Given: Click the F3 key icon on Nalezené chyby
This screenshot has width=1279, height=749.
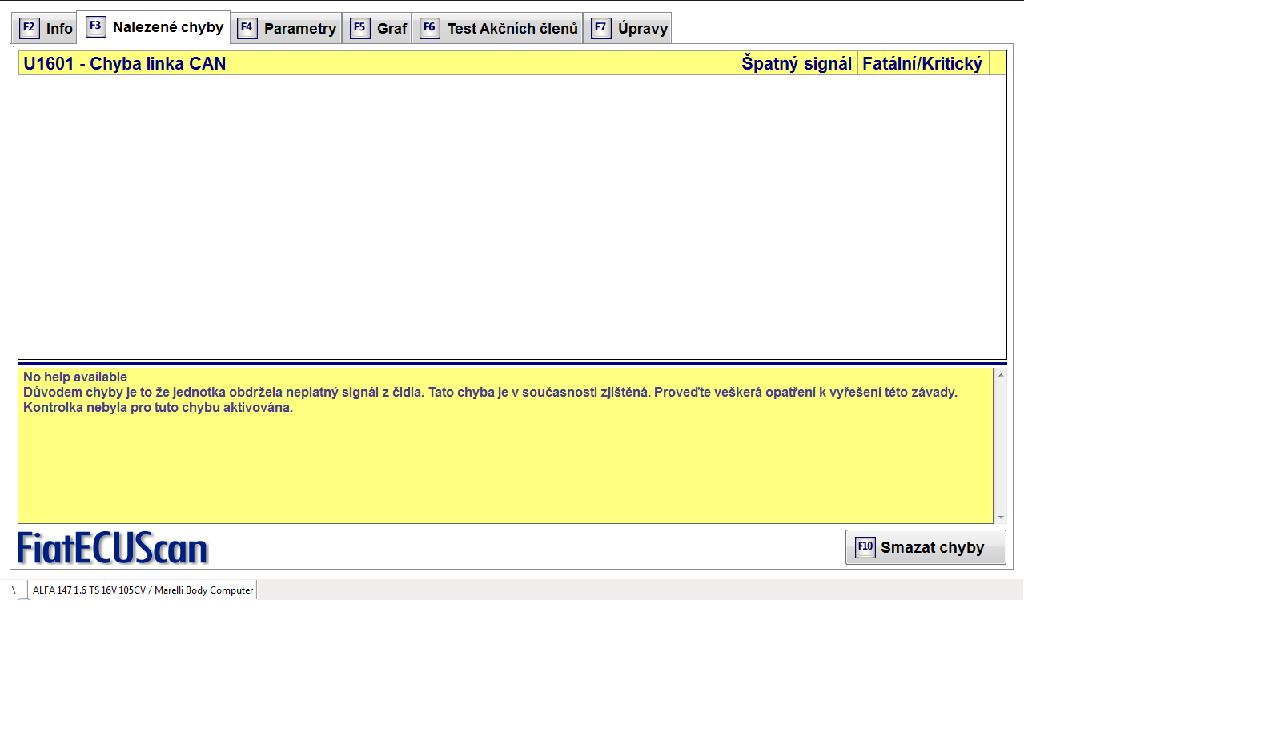Looking at the screenshot, I should 96,27.
